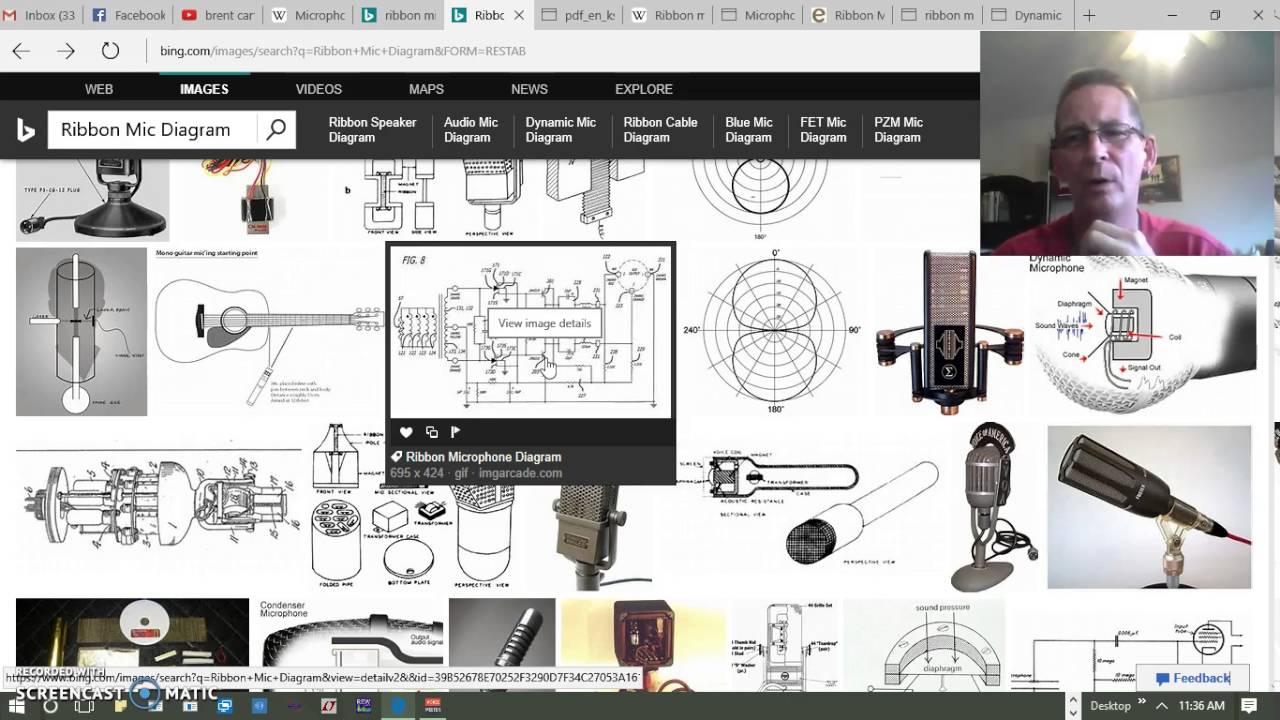Switch to the Facebook tab

click(128, 15)
